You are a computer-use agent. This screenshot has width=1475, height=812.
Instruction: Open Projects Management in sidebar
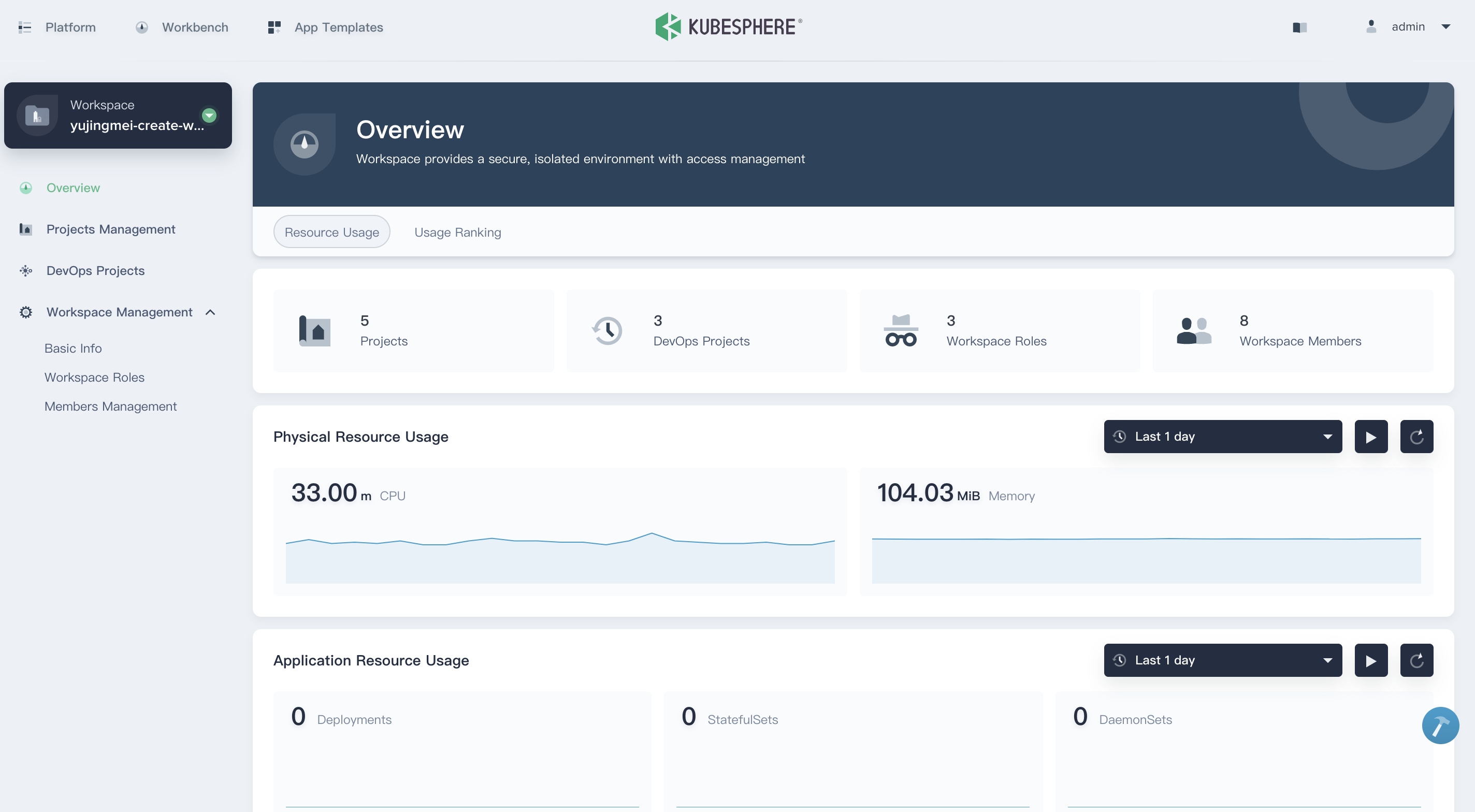pos(110,229)
